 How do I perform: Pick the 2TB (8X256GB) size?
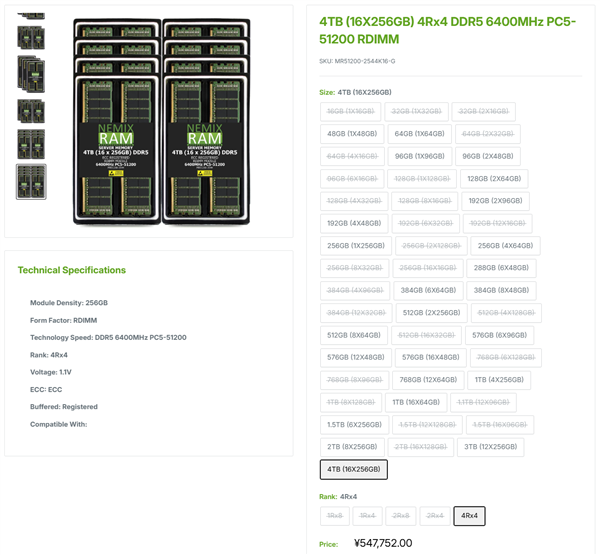(352, 447)
